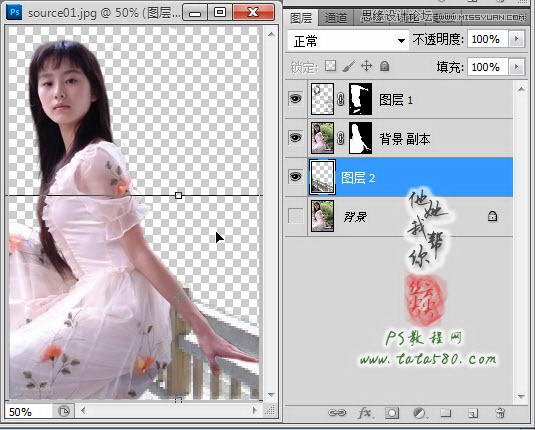Click the window resize grip at bottom corner
The image size is (535, 430).
(x=270, y=410)
